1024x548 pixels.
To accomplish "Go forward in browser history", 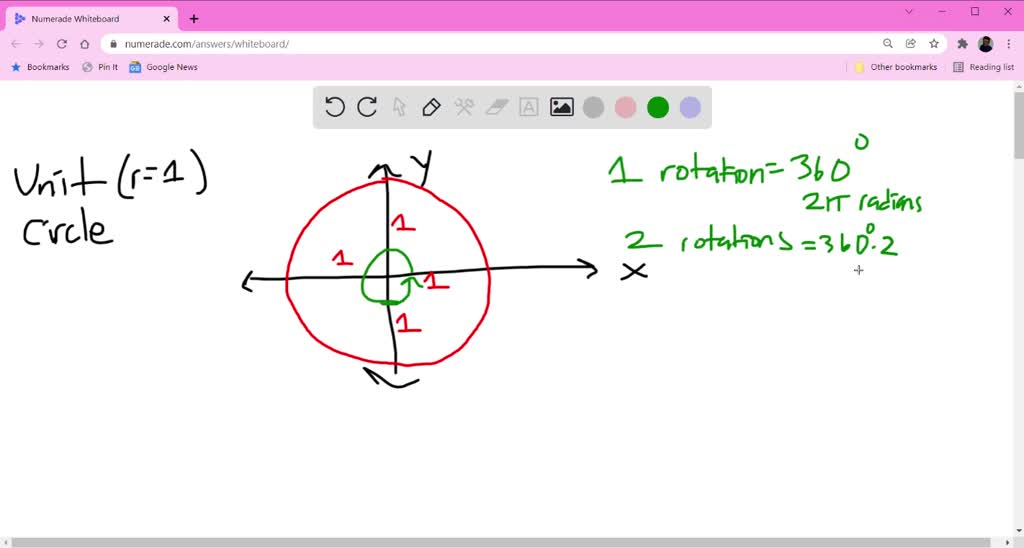I will pos(39,44).
